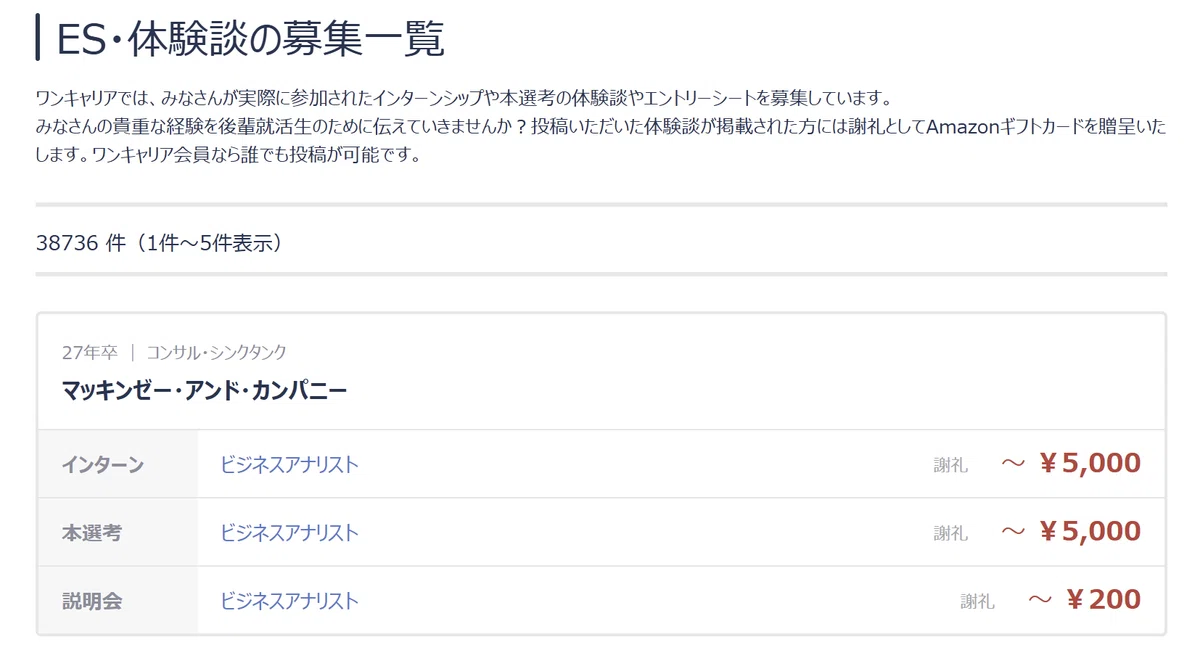Click the ¥5,000 reward in 本選考 row

coord(1089,531)
